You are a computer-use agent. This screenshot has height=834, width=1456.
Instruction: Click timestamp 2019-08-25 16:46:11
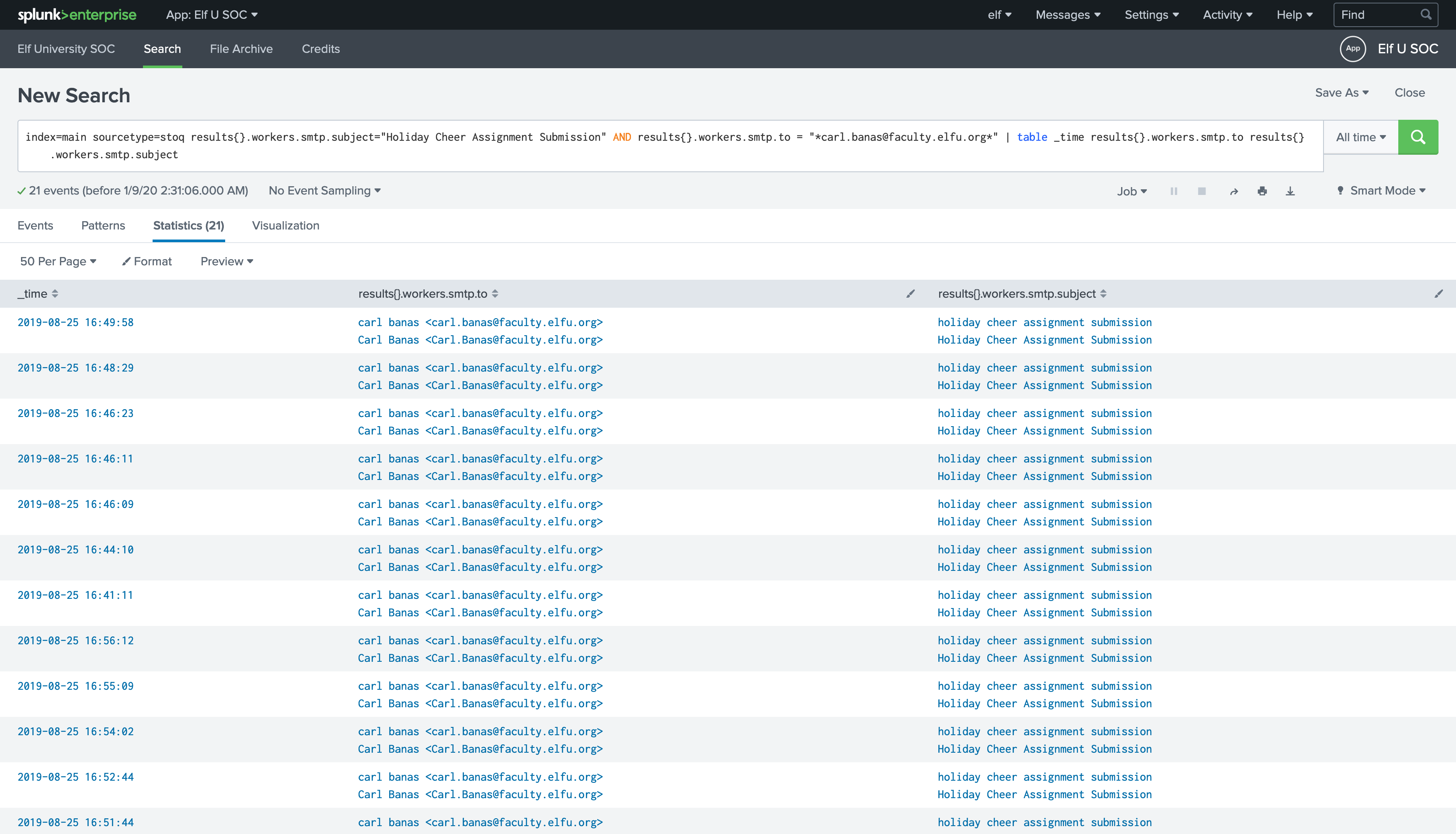[75, 459]
